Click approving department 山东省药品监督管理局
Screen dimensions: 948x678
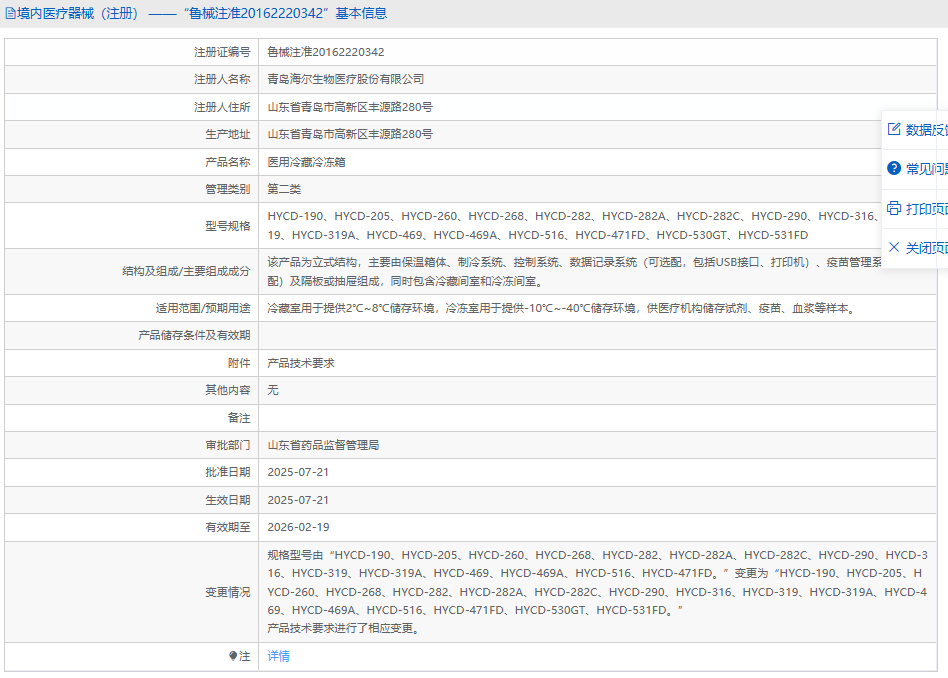pos(323,445)
